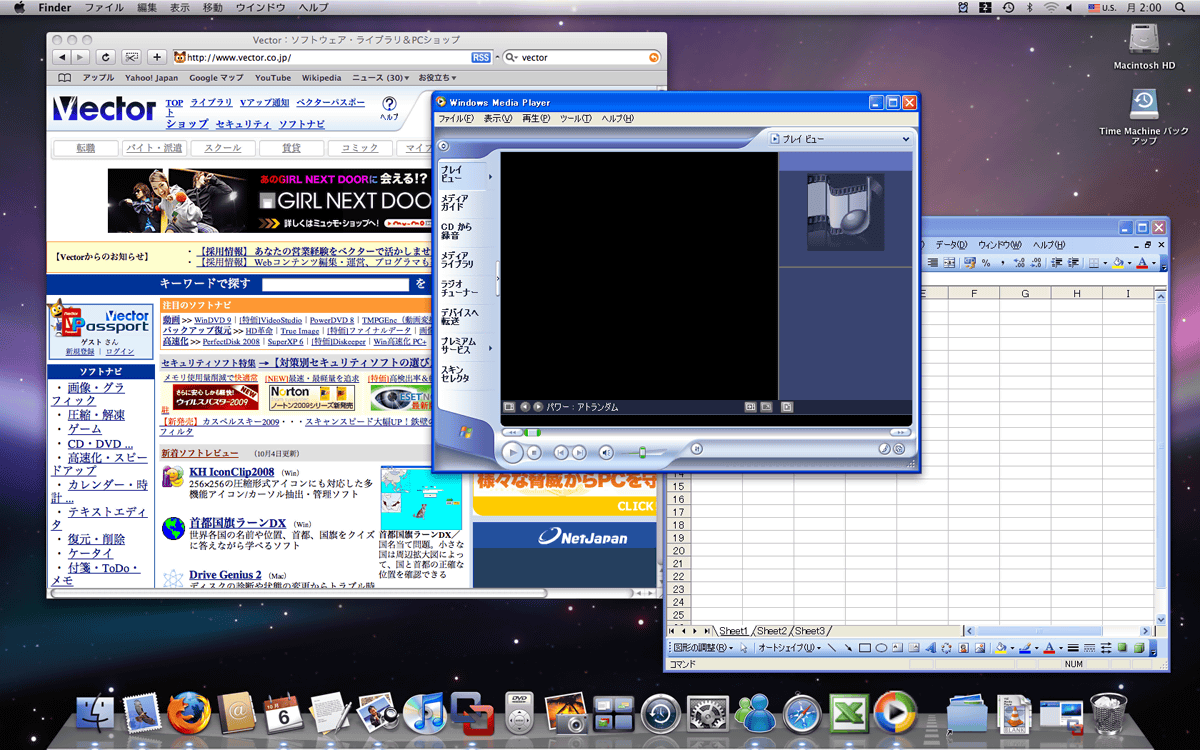The image size is (1200, 750).
Task: Expand the プレイビュー sidebar arrow
Action: (x=490, y=176)
